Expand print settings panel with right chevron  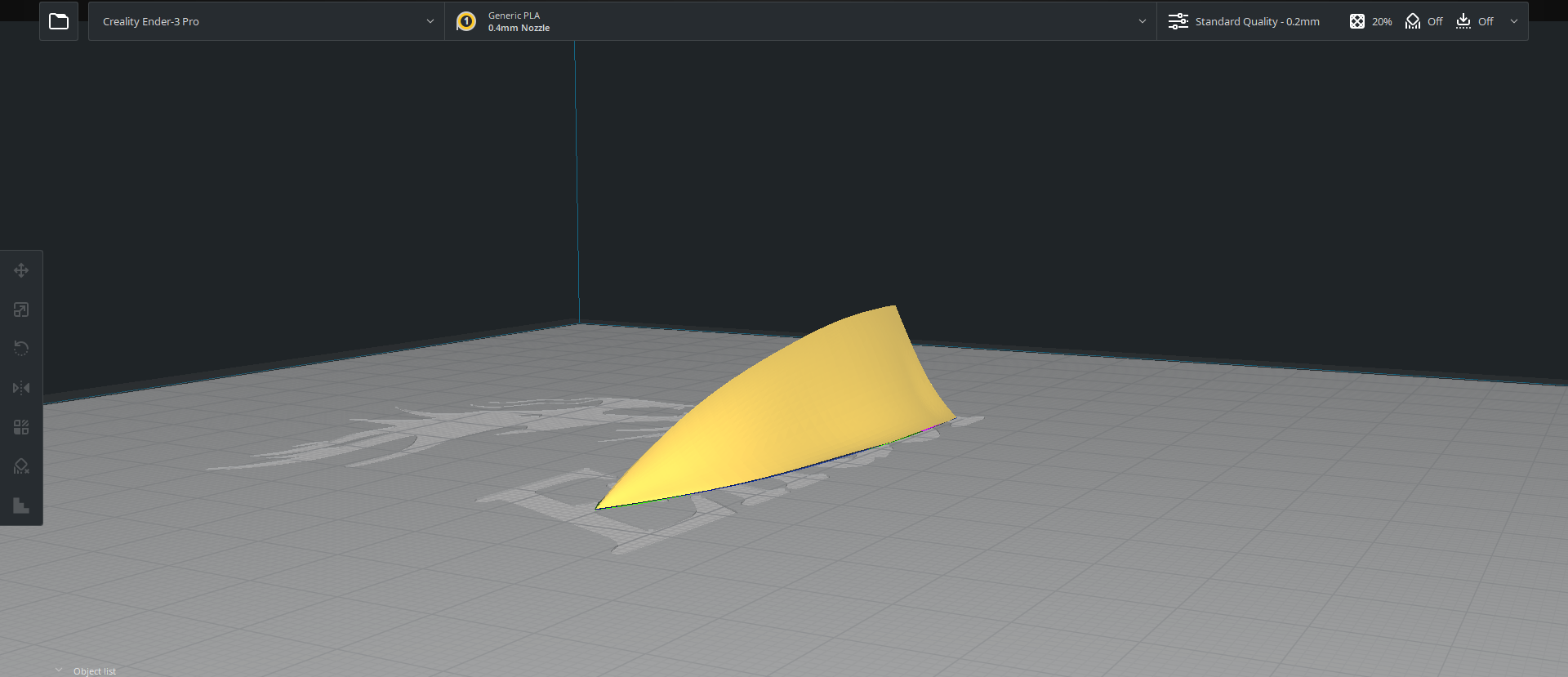click(x=1514, y=21)
